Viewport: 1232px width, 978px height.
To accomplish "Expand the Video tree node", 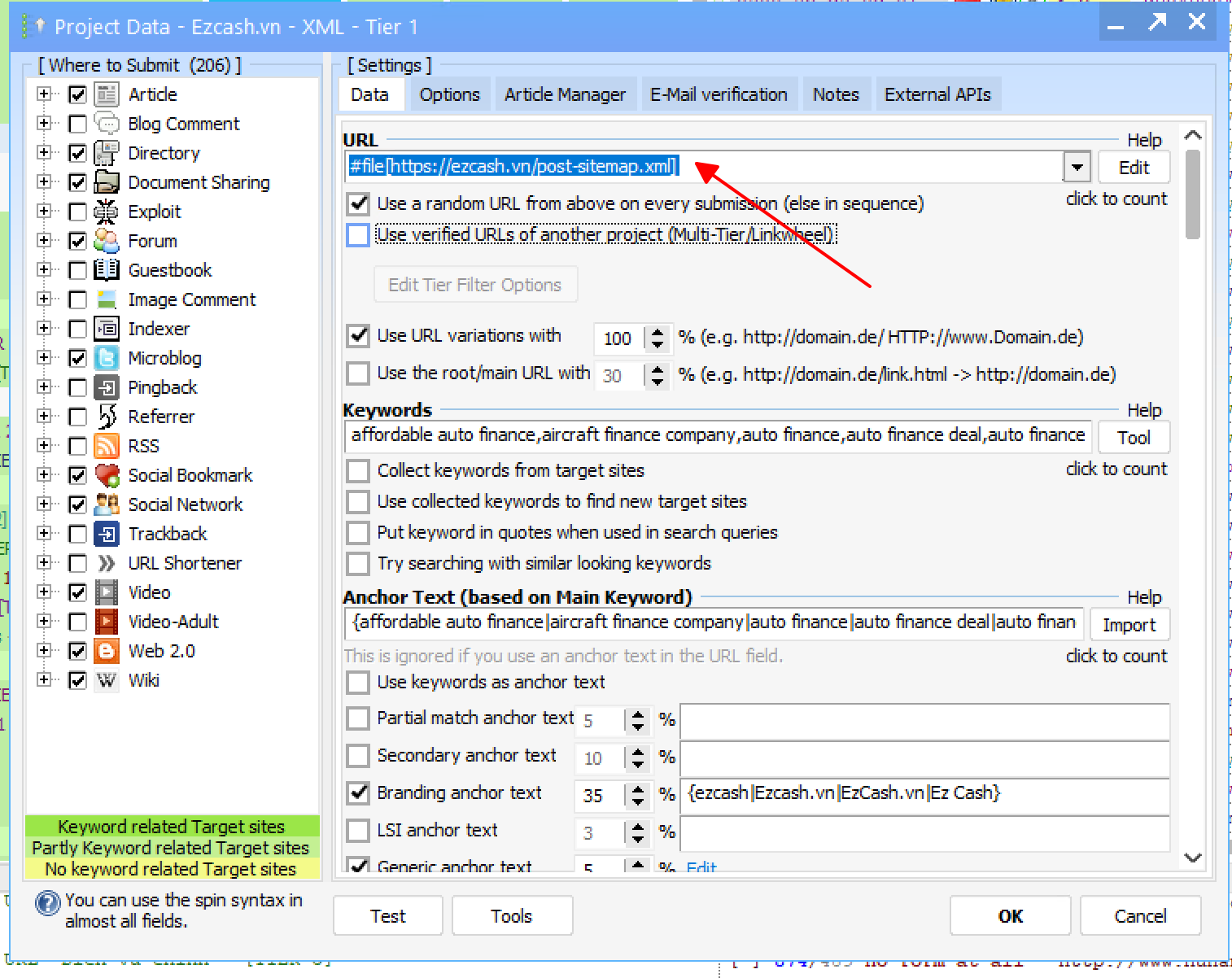I will (44, 592).
